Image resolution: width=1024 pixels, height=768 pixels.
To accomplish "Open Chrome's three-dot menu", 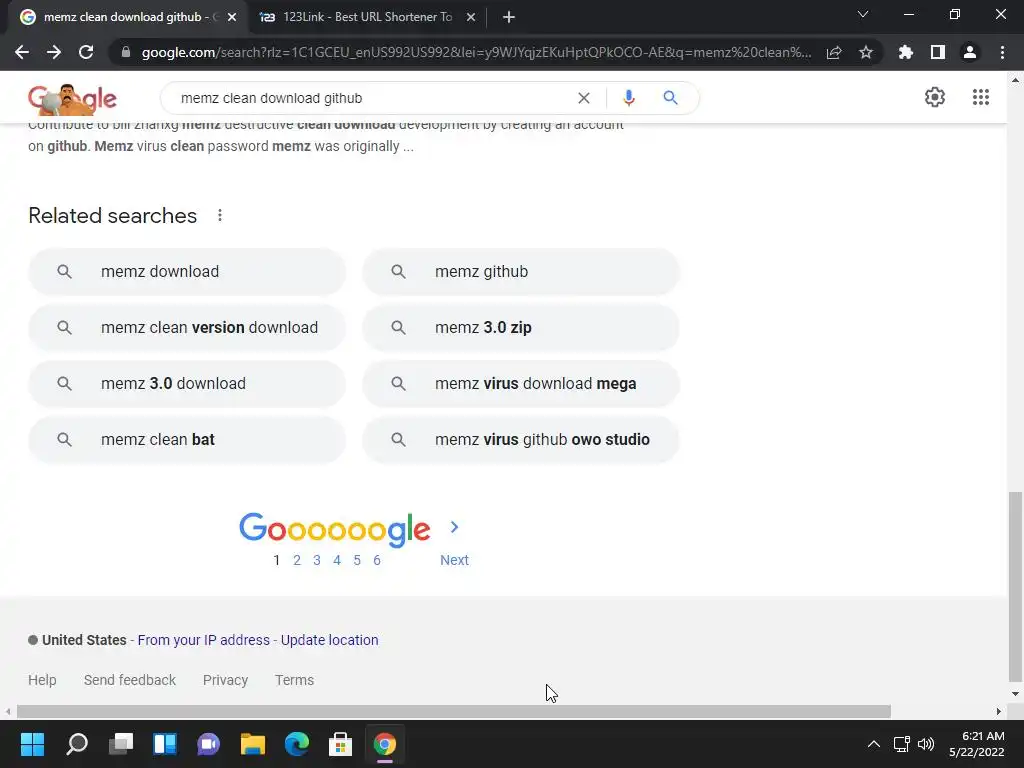I will tap(1002, 52).
